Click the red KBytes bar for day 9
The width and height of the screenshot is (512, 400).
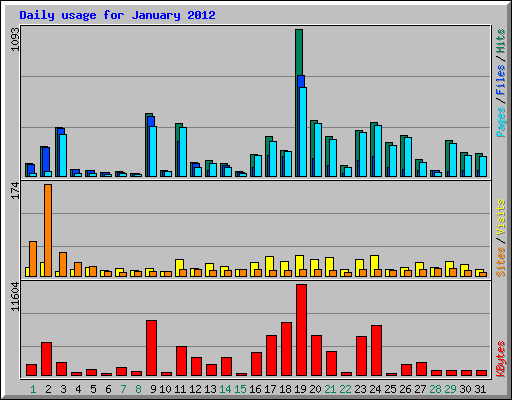pos(151,348)
